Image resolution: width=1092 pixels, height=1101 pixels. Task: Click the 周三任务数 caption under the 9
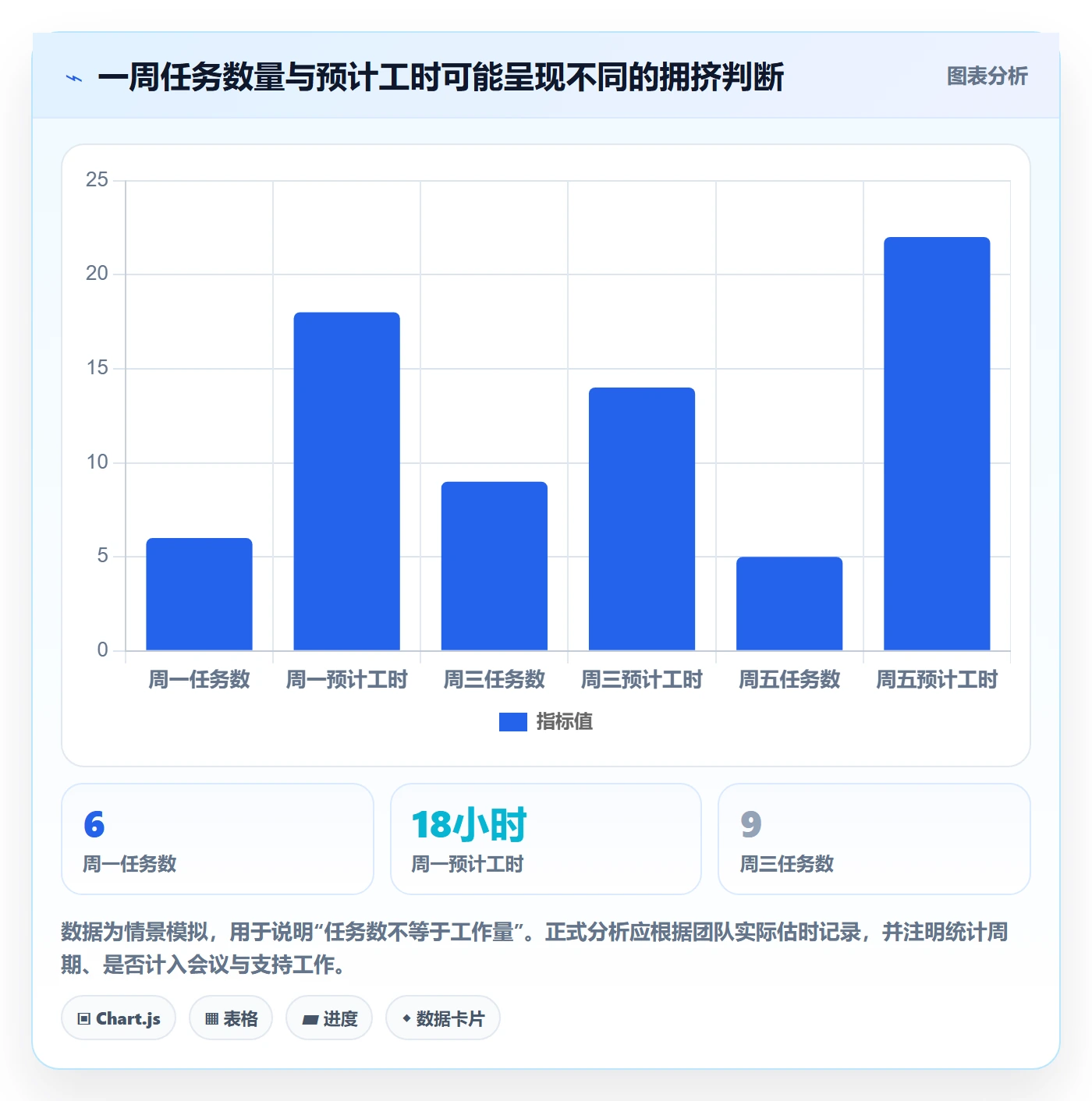point(787,864)
